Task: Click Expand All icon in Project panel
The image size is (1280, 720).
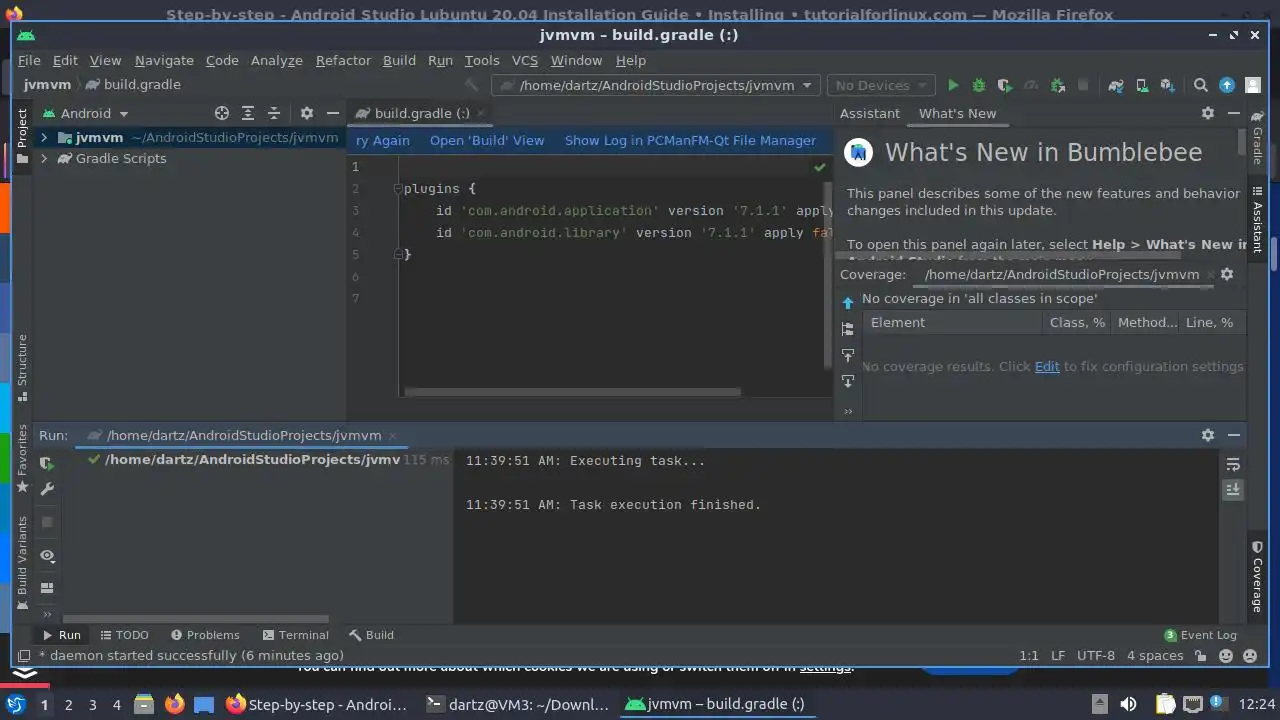Action: coord(248,114)
